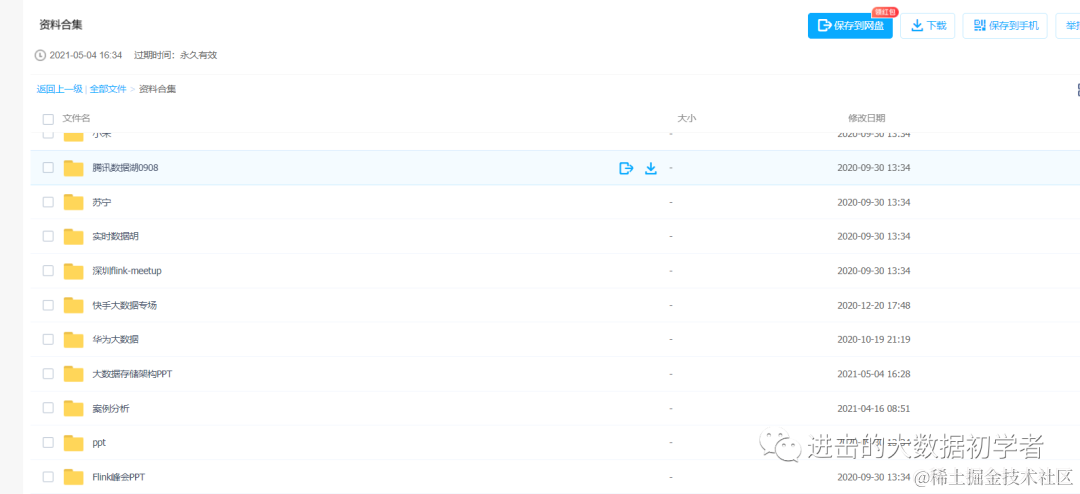
Task: Open folder name 案例分析
Action: point(111,409)
